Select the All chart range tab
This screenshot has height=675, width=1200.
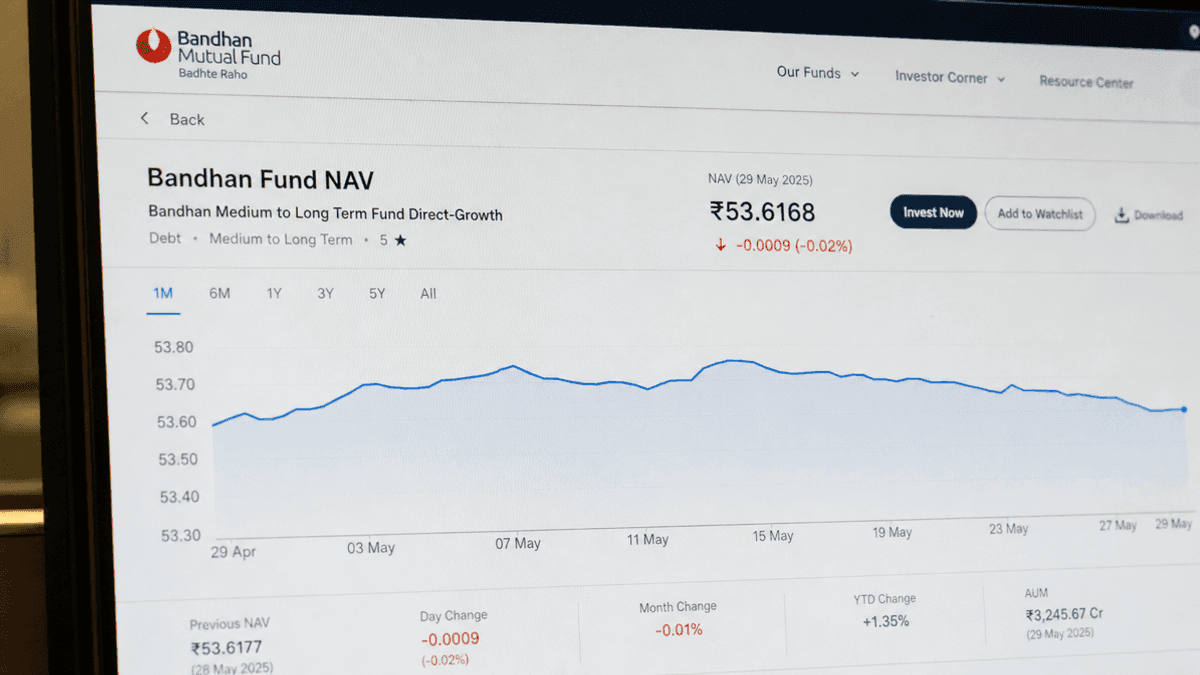tap(428, 293)
